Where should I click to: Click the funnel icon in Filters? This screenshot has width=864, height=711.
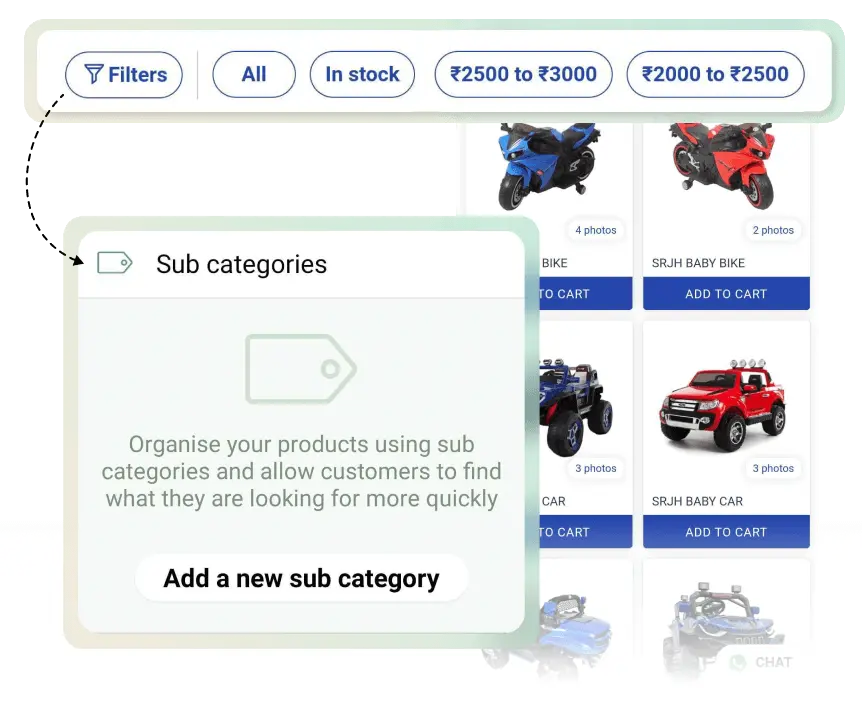[94, 74]
